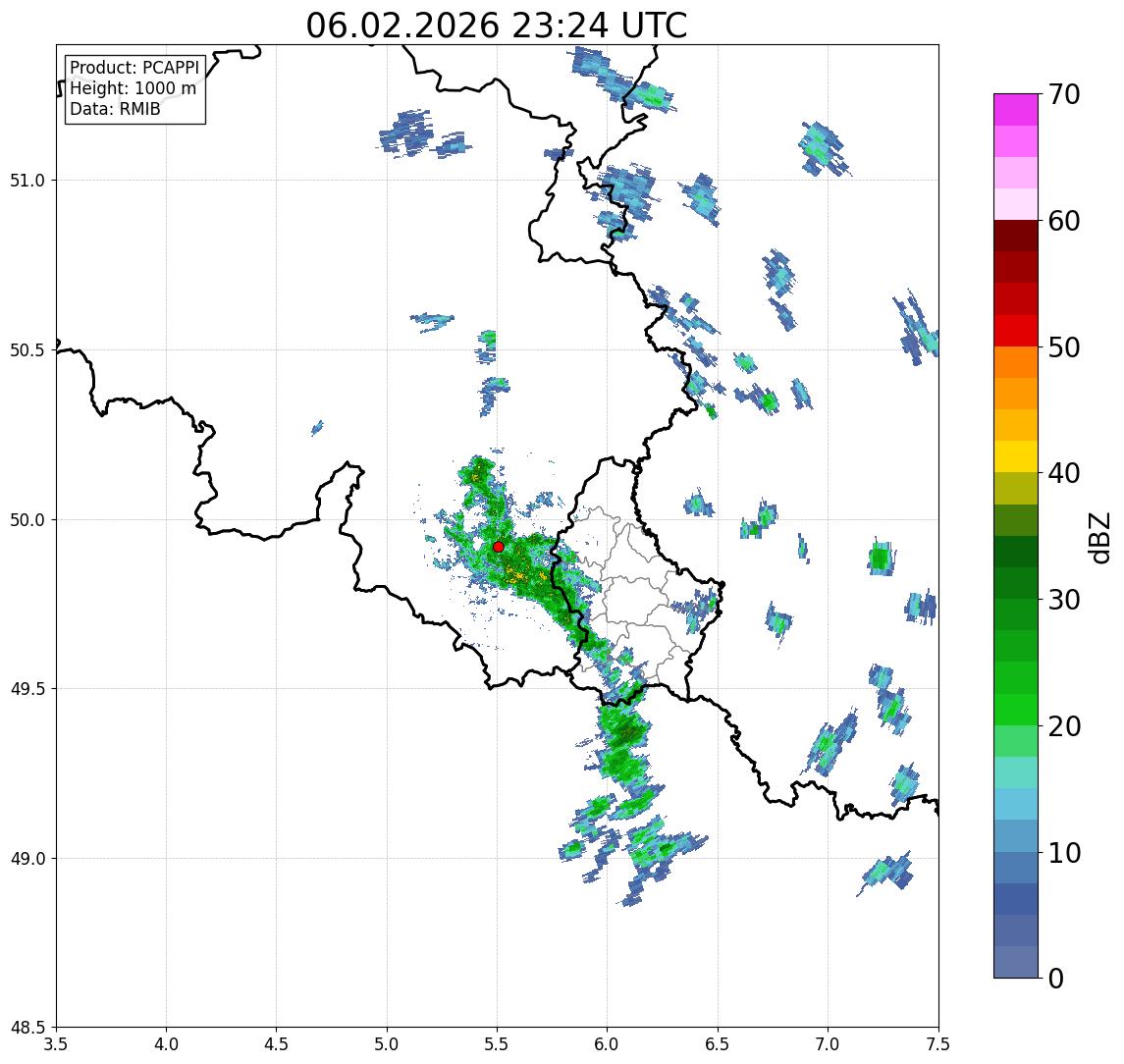
Task: Click the colorbar tick label '50'
Action: pyautogui.click(x=1064, y=347)
